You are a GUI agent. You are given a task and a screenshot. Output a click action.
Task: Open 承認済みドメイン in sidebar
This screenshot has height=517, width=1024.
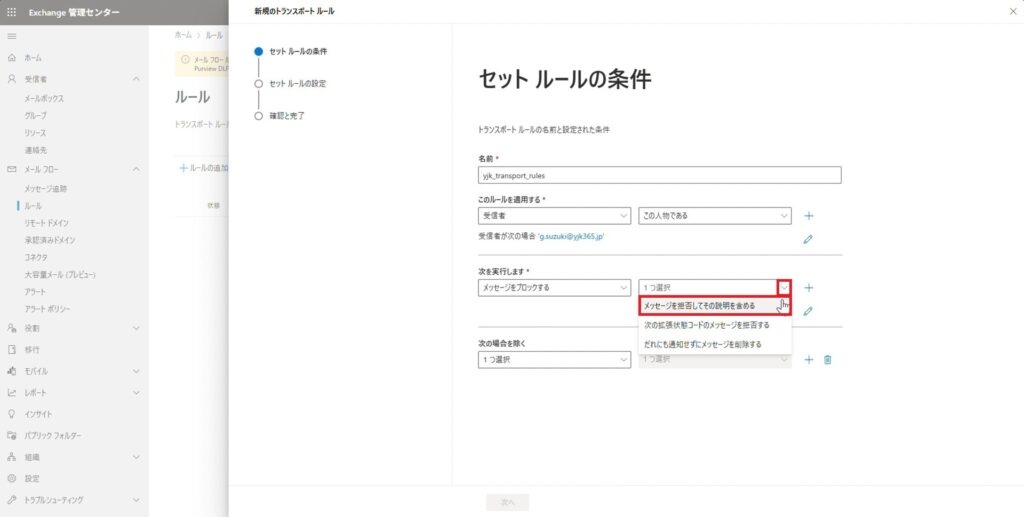pos(50,240)
